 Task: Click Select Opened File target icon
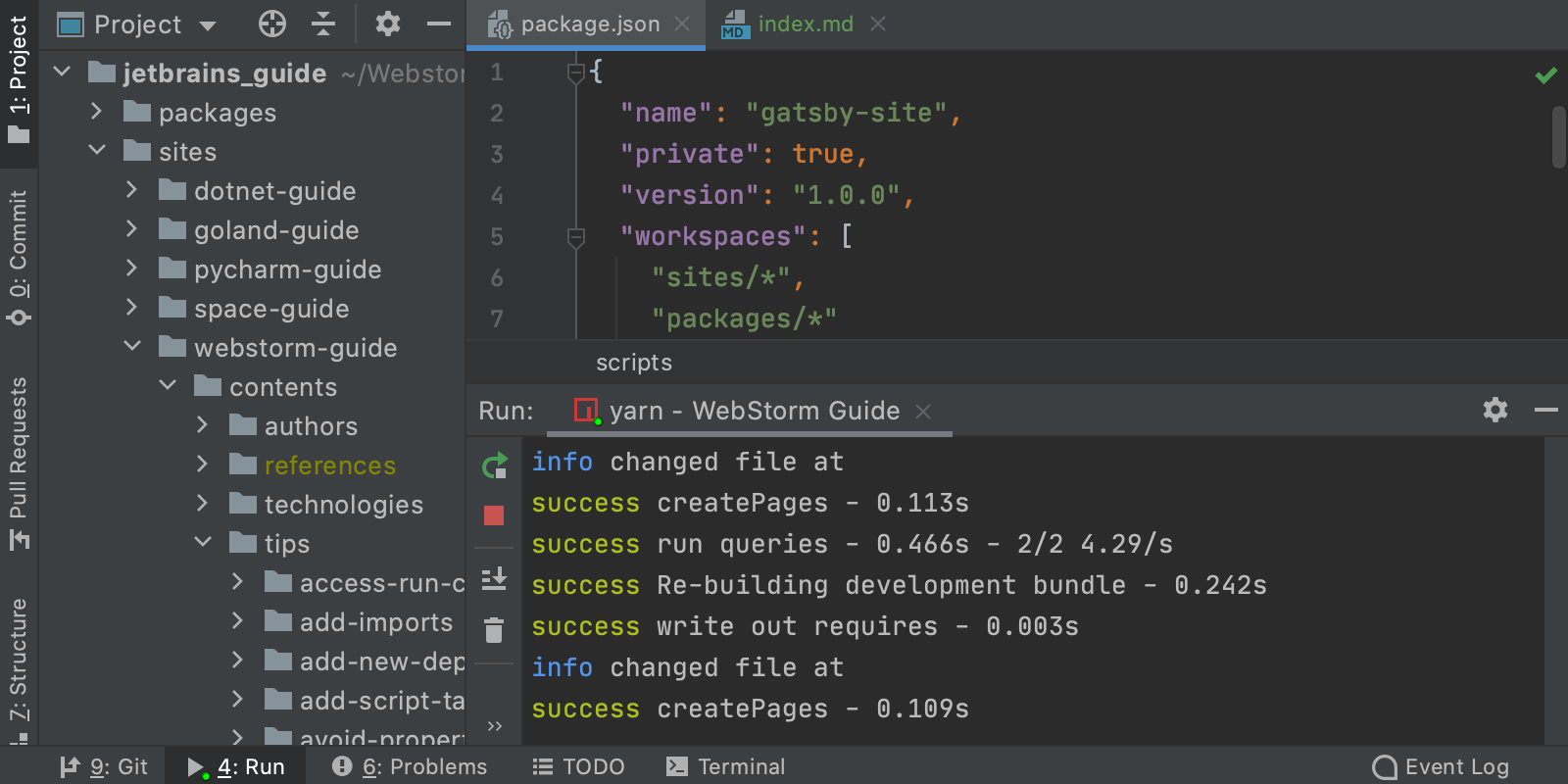pyautogui.click(x=272, y=24)
